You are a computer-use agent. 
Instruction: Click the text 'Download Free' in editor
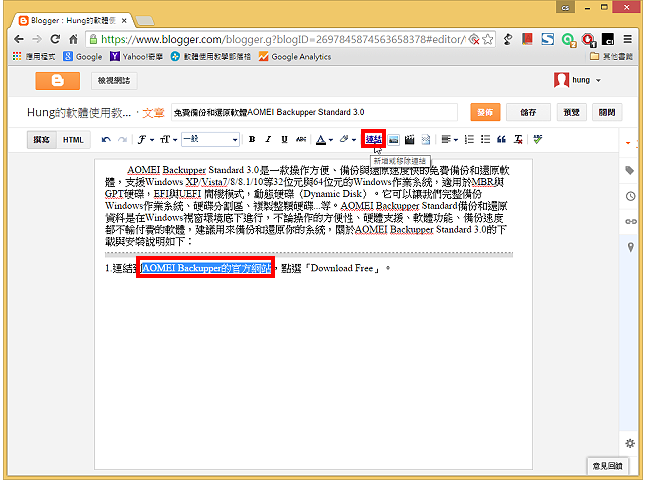click(x=342, y=268)
